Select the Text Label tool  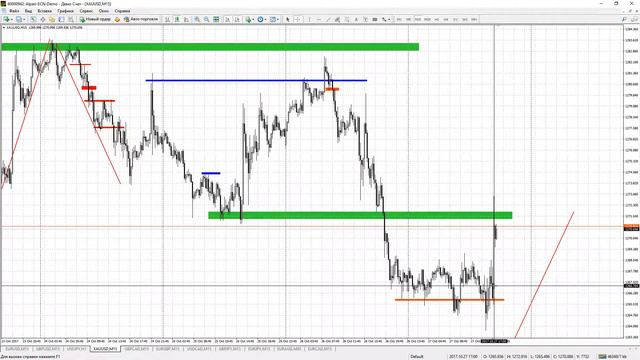[x=366, y=19]
